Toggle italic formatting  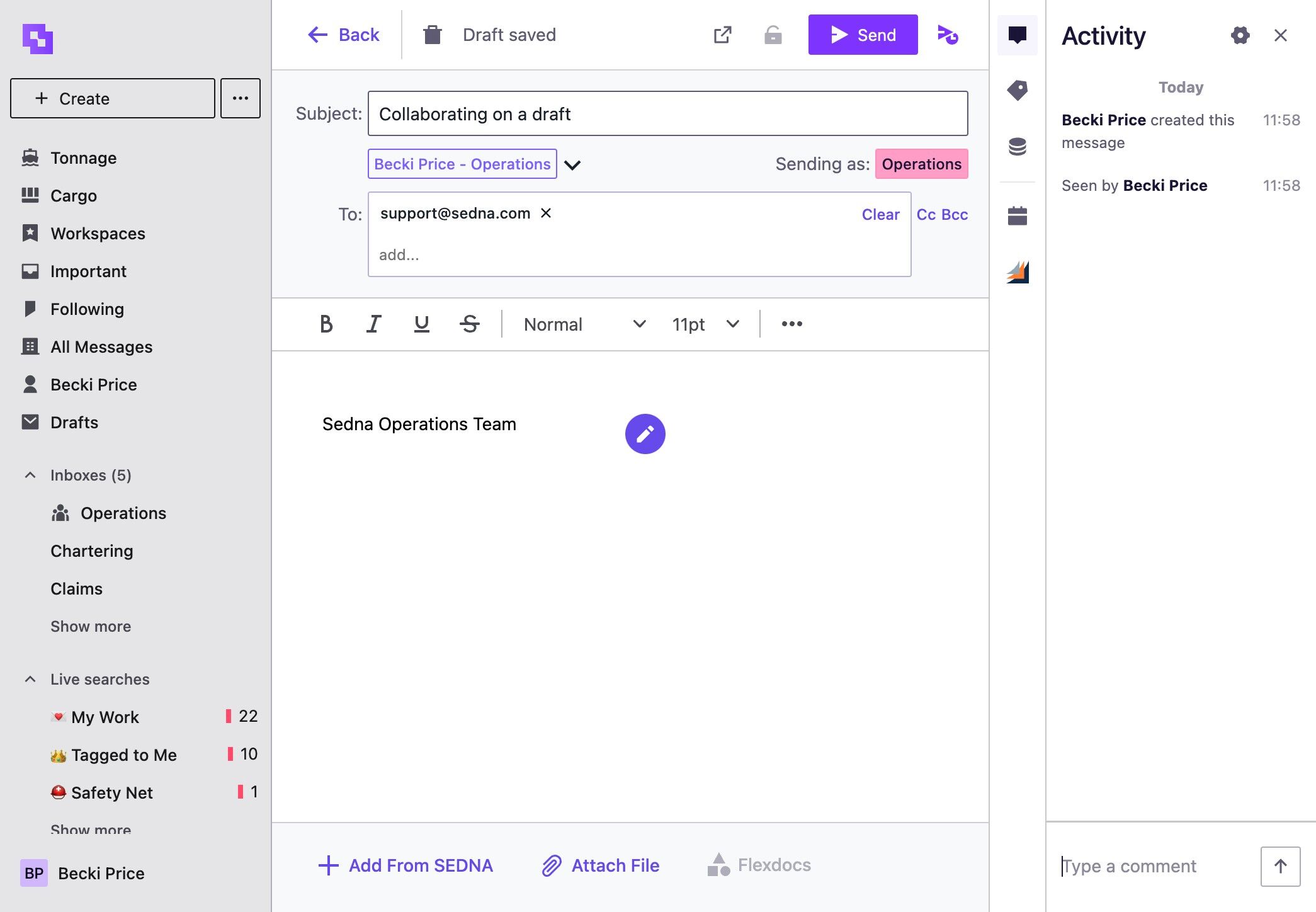pos(373,324)
